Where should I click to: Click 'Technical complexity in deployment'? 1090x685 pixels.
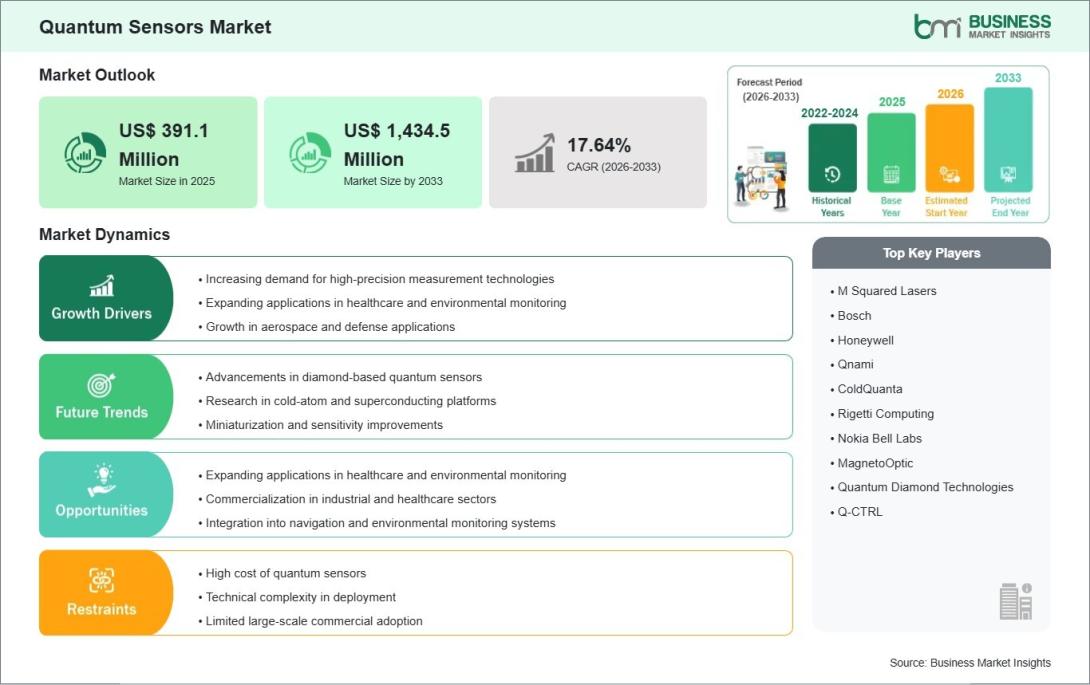[x=300, y=597]
